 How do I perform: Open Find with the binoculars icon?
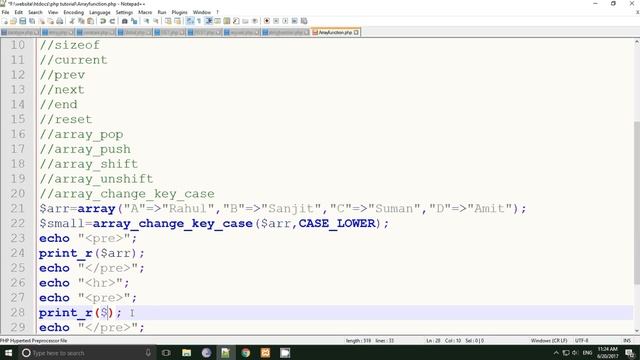coord(124,21)
